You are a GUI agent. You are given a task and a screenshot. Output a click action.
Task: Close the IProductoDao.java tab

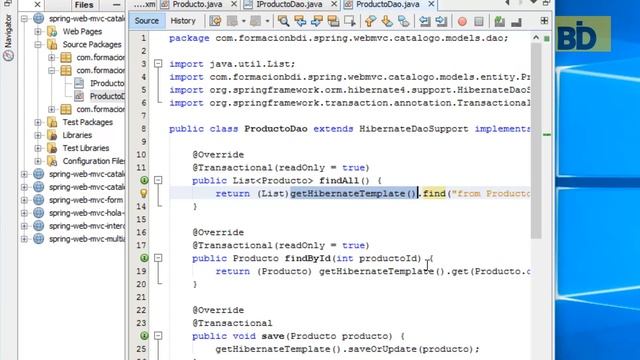point(334,4)
